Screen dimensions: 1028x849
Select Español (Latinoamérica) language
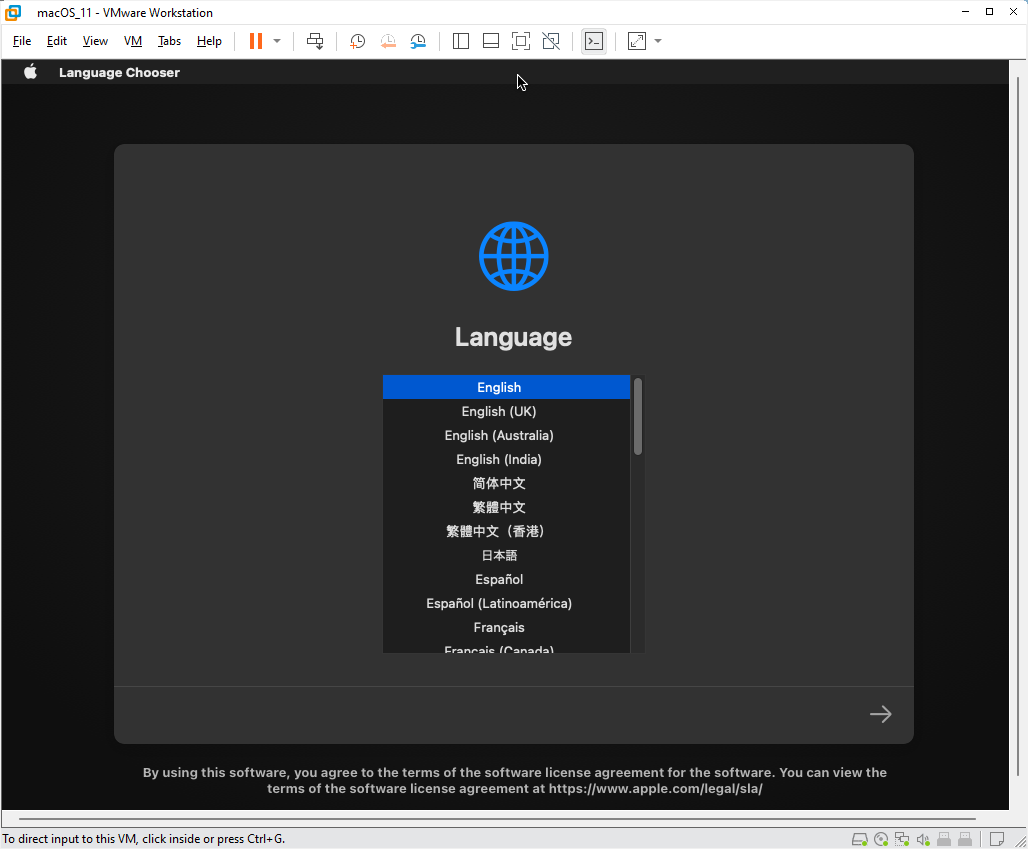(506, 603)
